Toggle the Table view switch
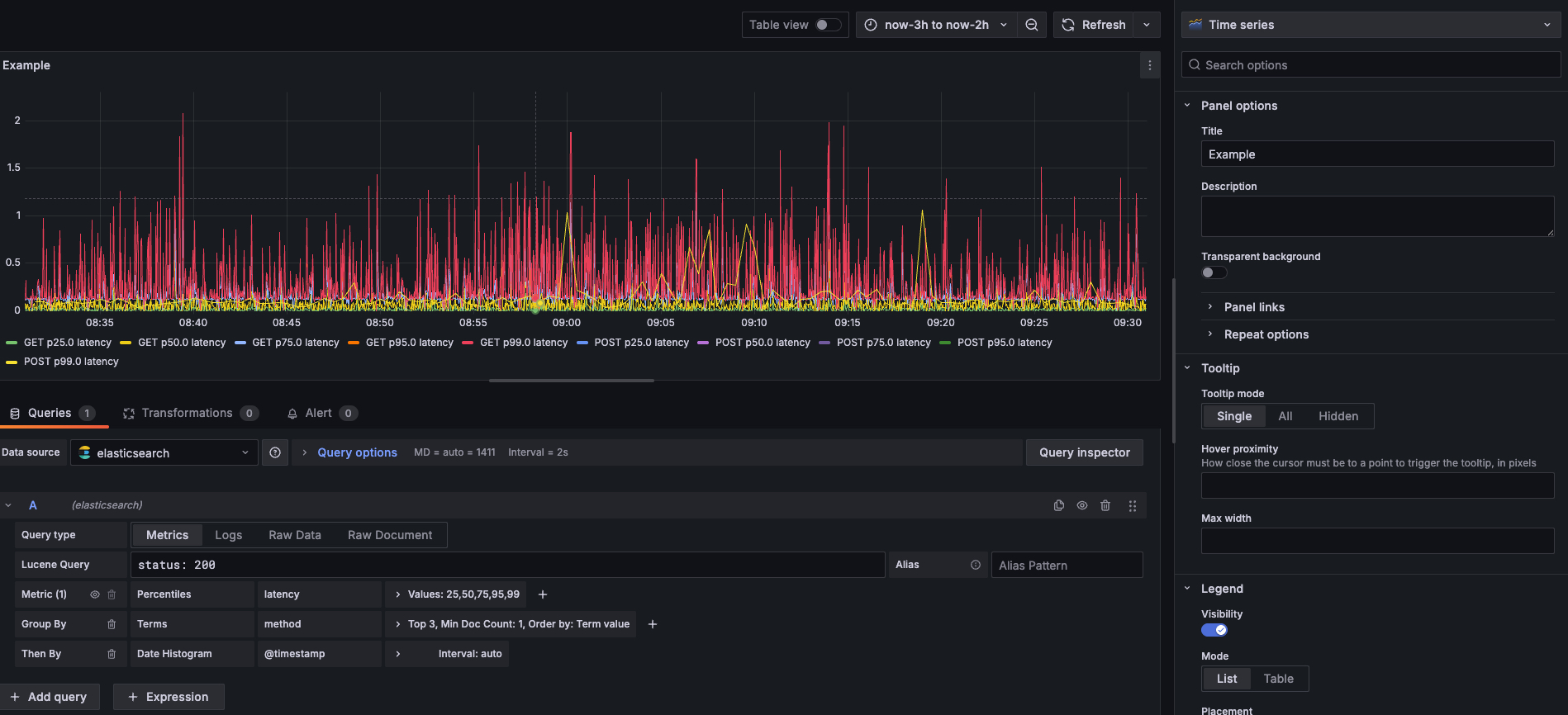The height and width of the screenshot is (715, 1568). pos(828,25)
